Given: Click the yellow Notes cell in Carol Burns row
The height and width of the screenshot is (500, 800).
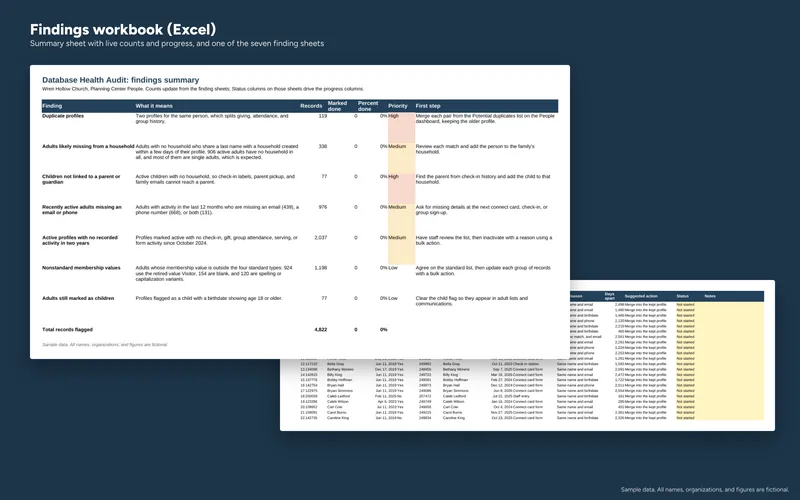Looking at the screenshot, I should coord(733,412).
